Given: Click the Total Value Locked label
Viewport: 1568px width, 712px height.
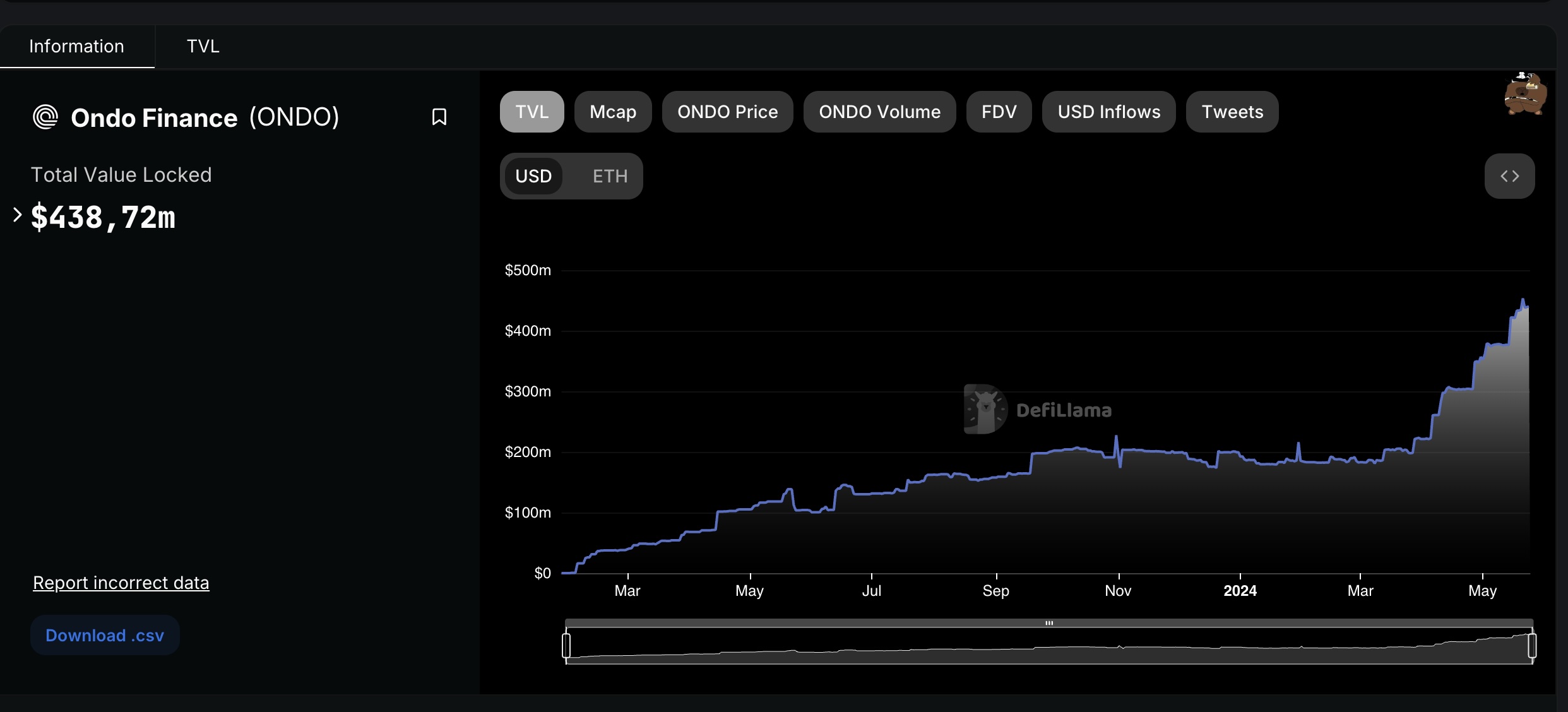Looking at the screenshot, I should point(121,175).
